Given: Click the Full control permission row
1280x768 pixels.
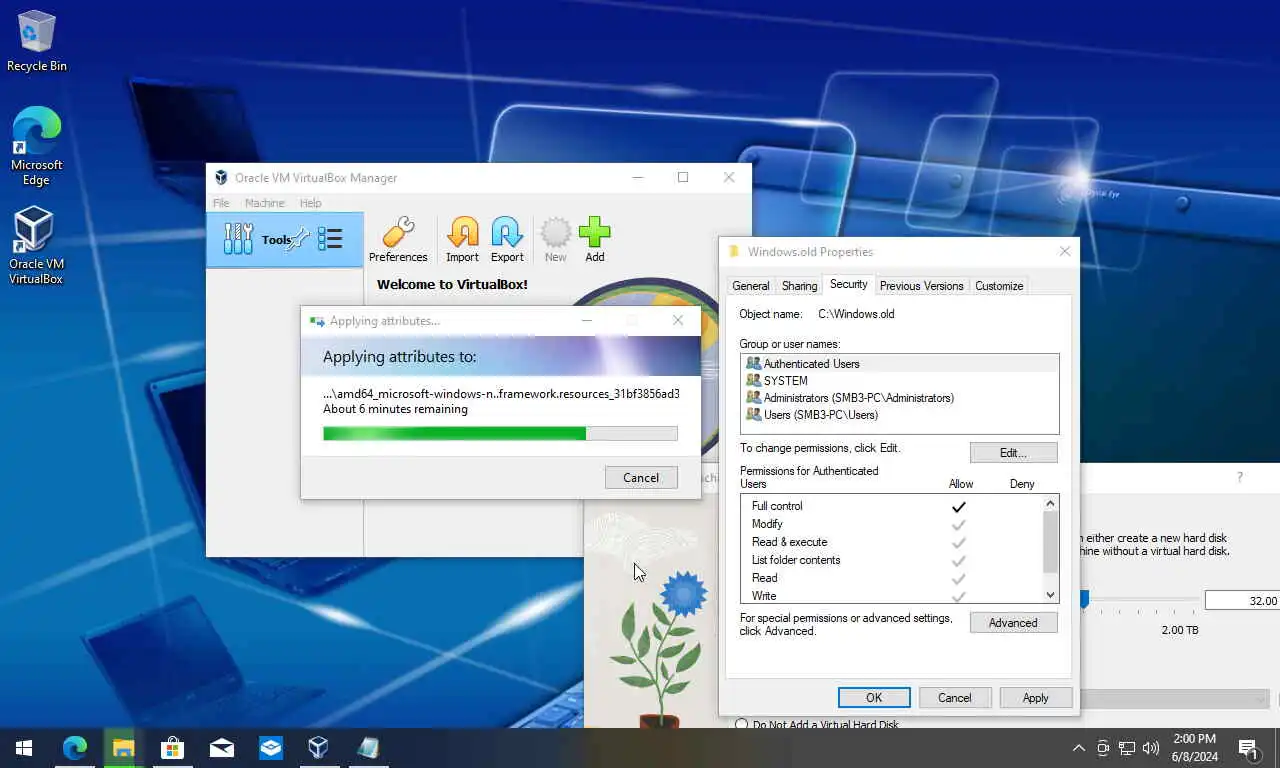Looking at the screenshot, I should [892, 506].
